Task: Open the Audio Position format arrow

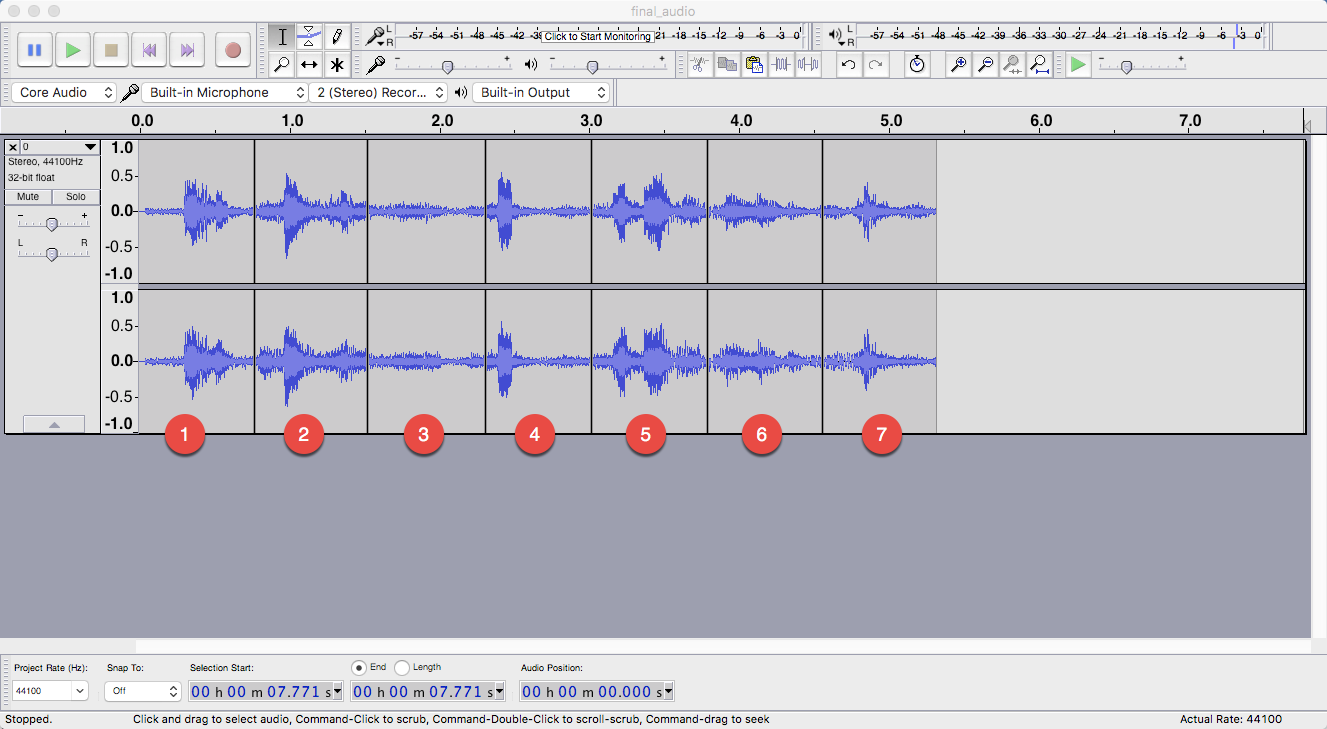Action: click(x=668, y=691)
